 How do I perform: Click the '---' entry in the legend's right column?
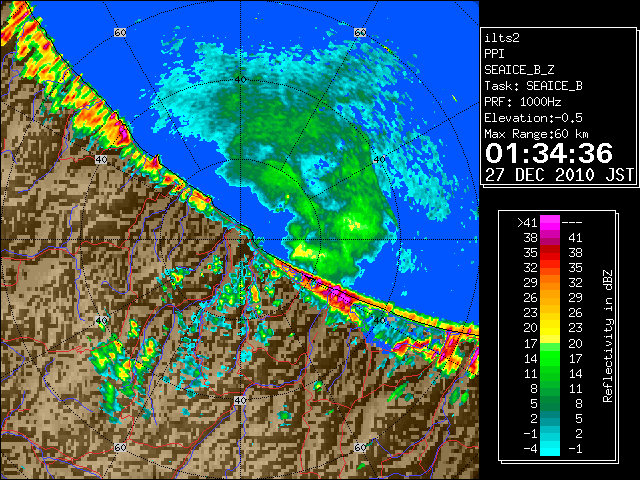click(572, 222)
